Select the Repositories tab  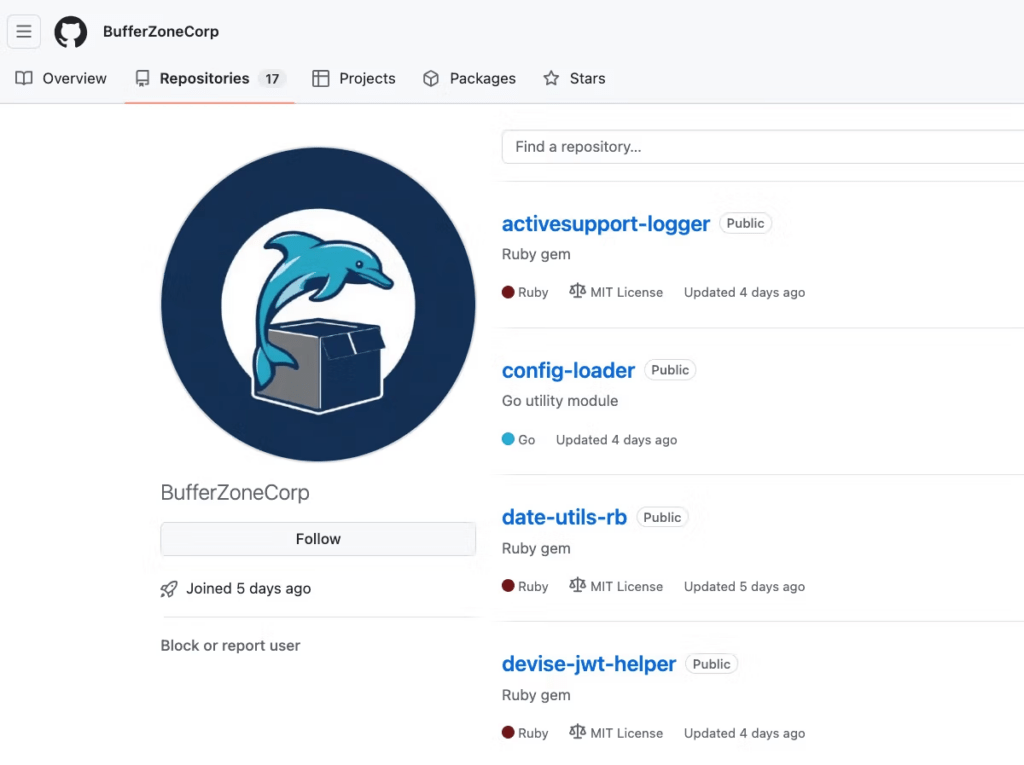pyautogui.click(x=210, y=78)
